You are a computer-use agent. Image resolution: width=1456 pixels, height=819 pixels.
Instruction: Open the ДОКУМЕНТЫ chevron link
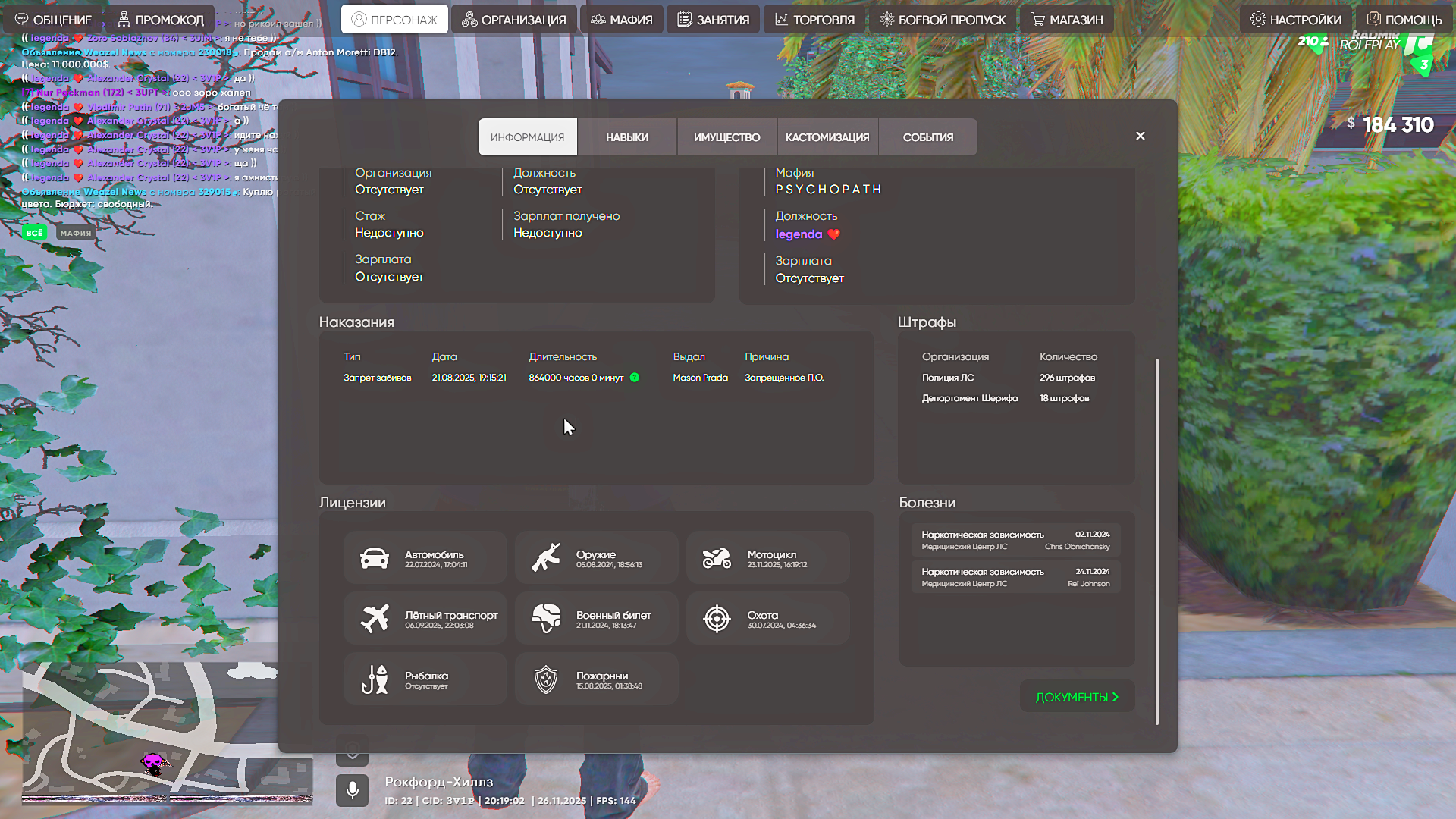(1077, 697)
